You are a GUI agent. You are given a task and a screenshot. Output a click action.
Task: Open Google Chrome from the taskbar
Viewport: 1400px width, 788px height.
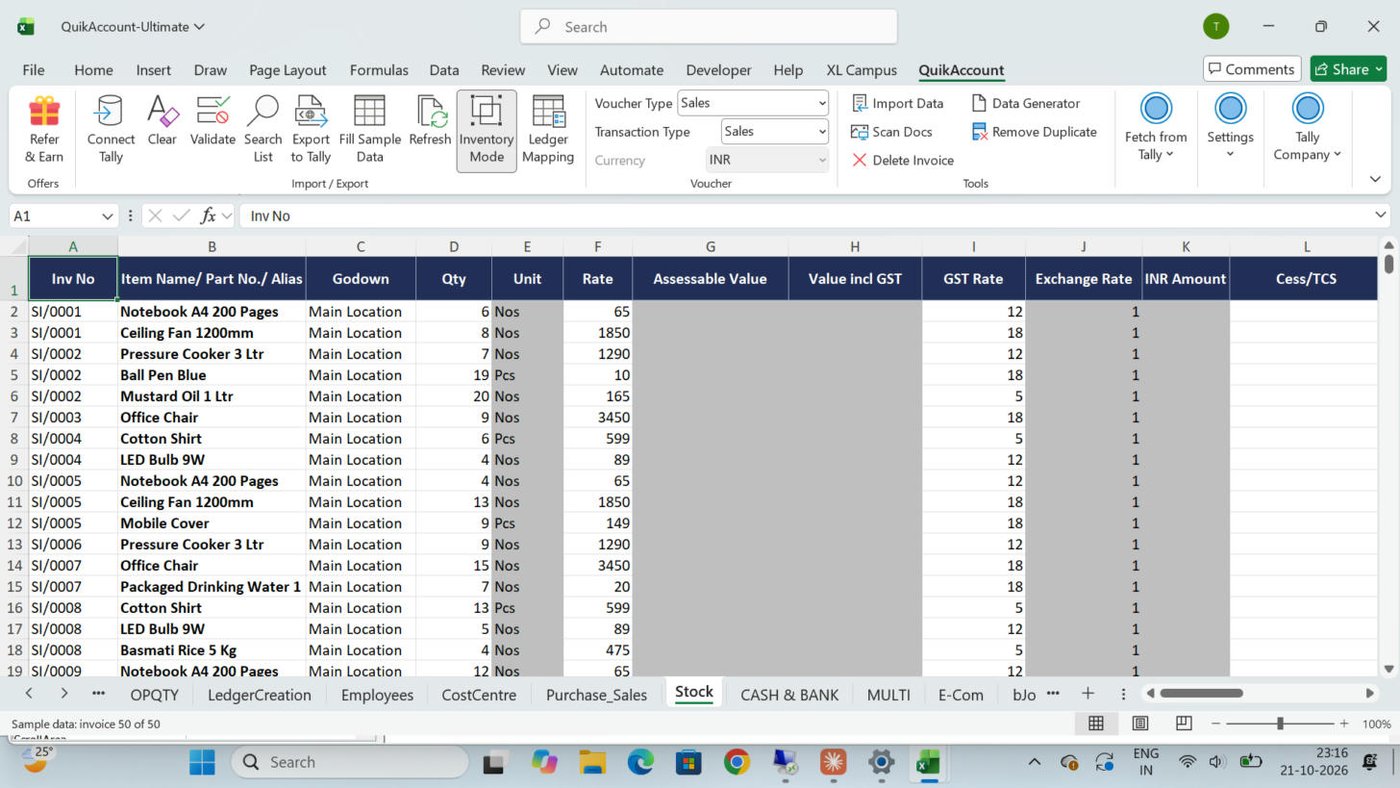(737, 762)
